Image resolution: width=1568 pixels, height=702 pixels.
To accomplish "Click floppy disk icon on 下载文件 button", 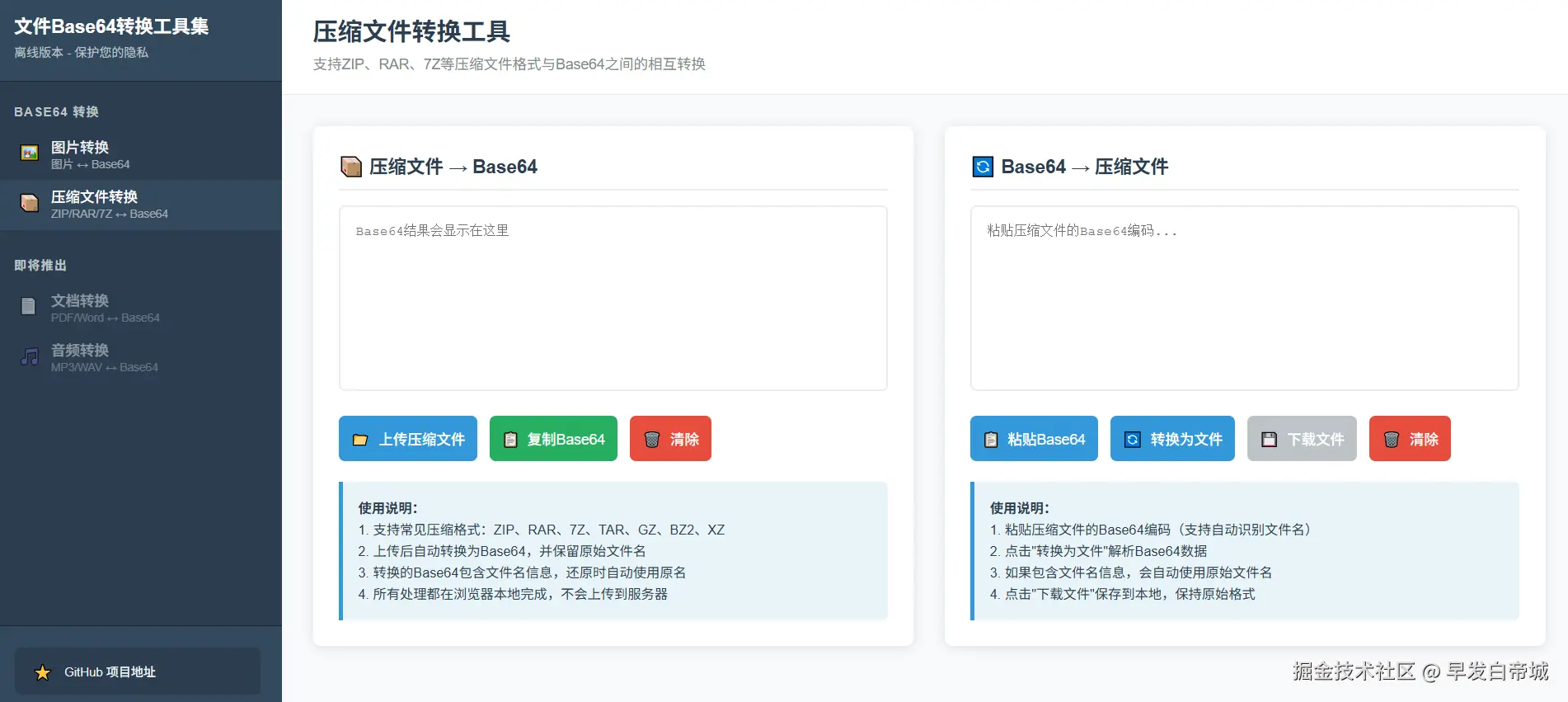I will (1270, 440).
